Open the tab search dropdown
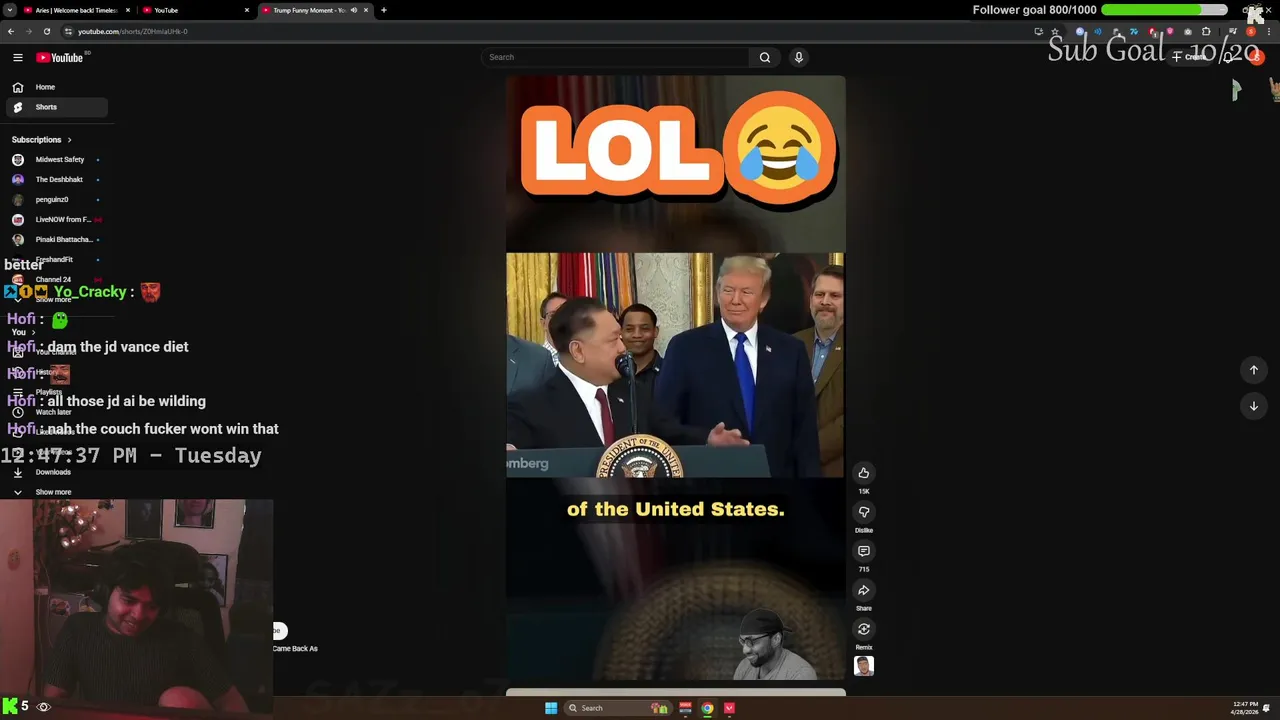 9,10
